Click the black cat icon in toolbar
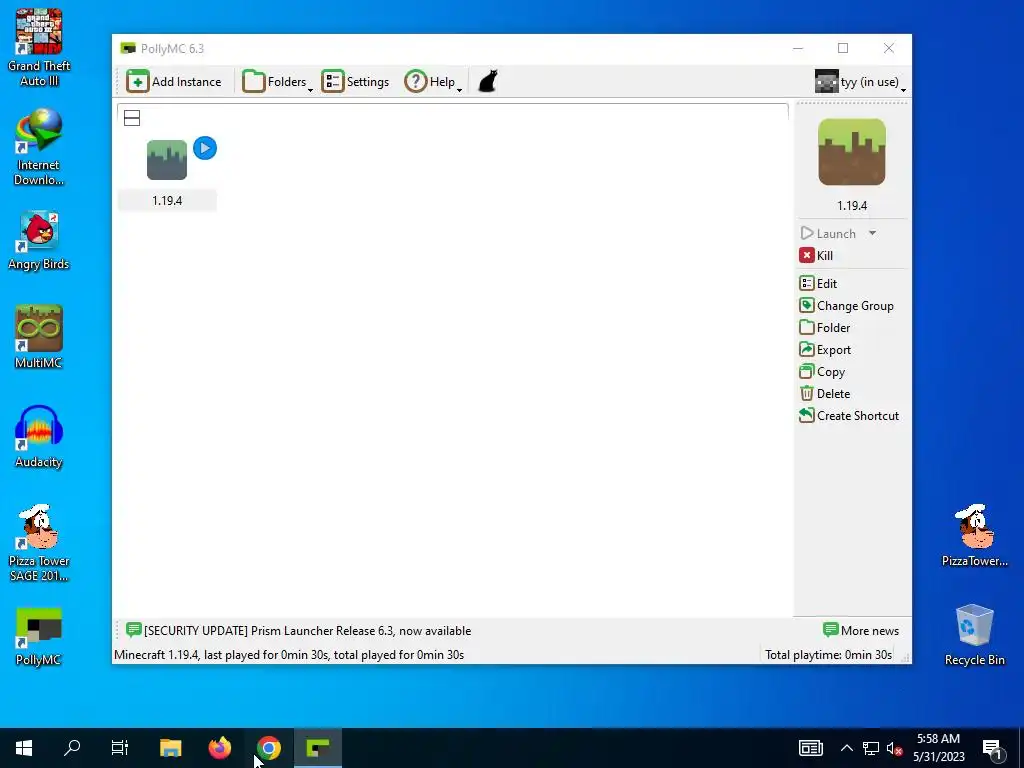Screen dimensions: 1024x768 pyautogui.click(x=488, y=82)
